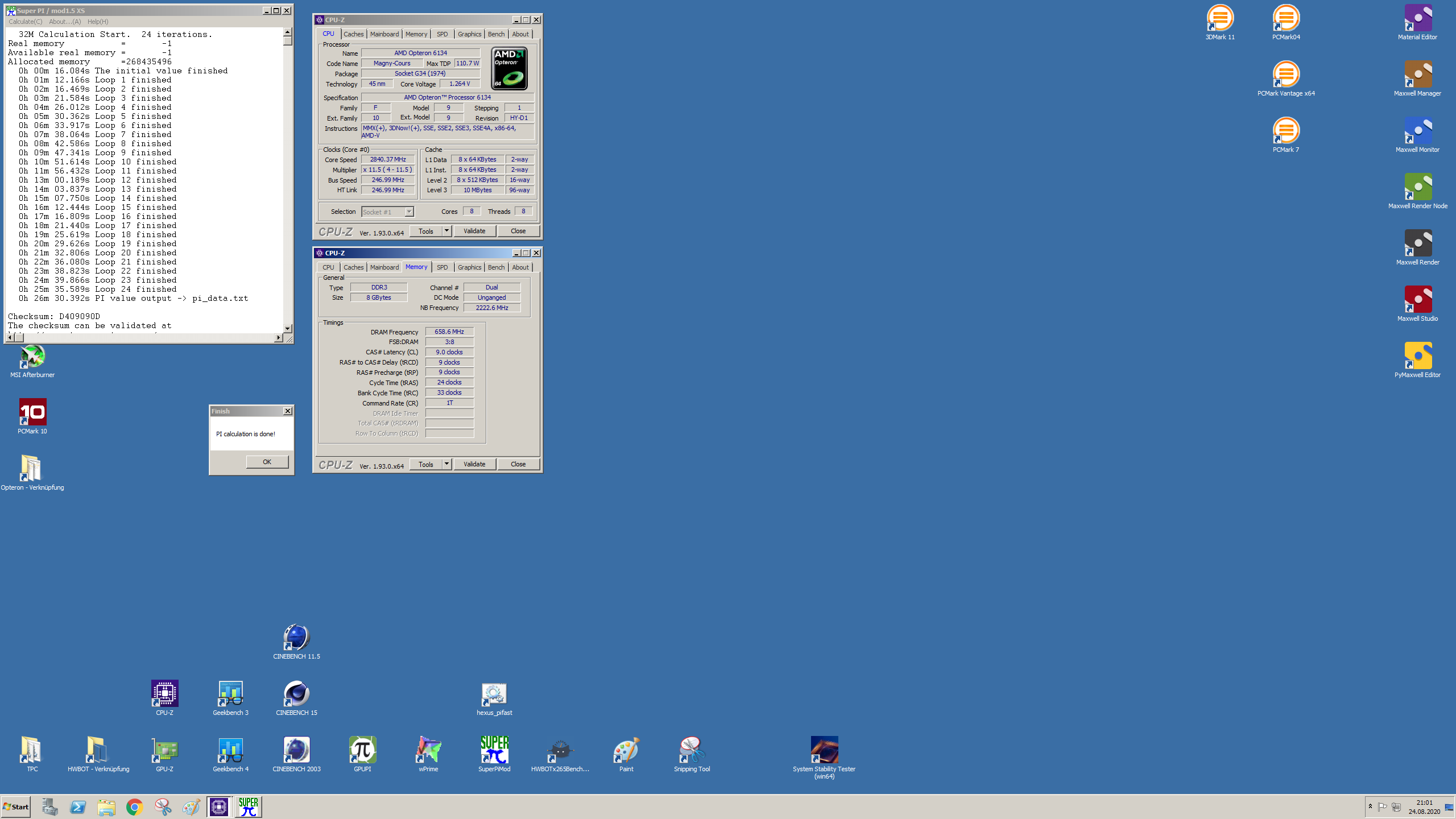Select the Paint desktop shortcut
The width and height of the screenshot is (1456, 819).
626,755
